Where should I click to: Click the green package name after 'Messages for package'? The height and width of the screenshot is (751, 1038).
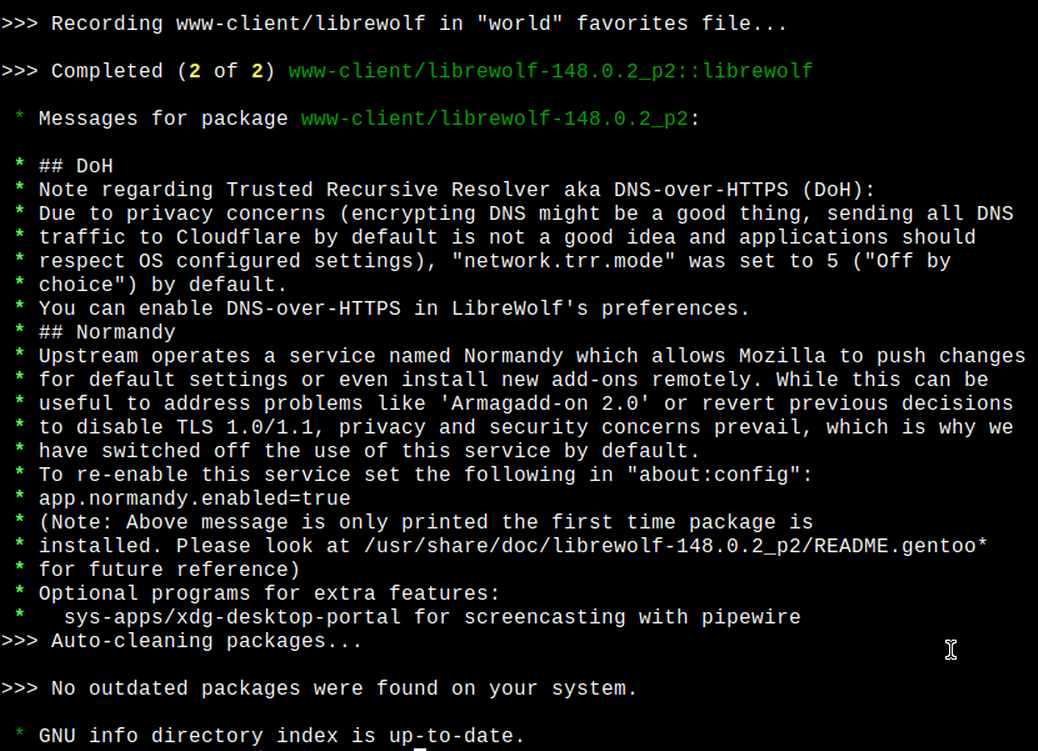tap(495, 119)
